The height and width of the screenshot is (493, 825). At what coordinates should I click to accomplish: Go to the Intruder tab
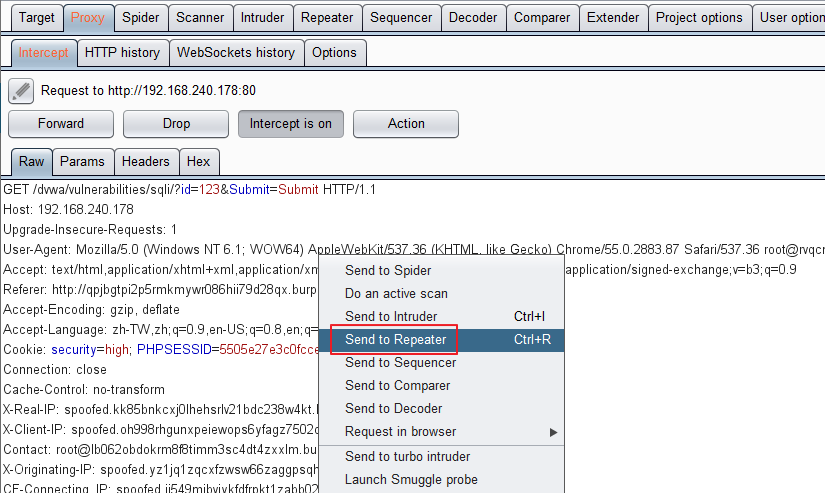point(262,18)
